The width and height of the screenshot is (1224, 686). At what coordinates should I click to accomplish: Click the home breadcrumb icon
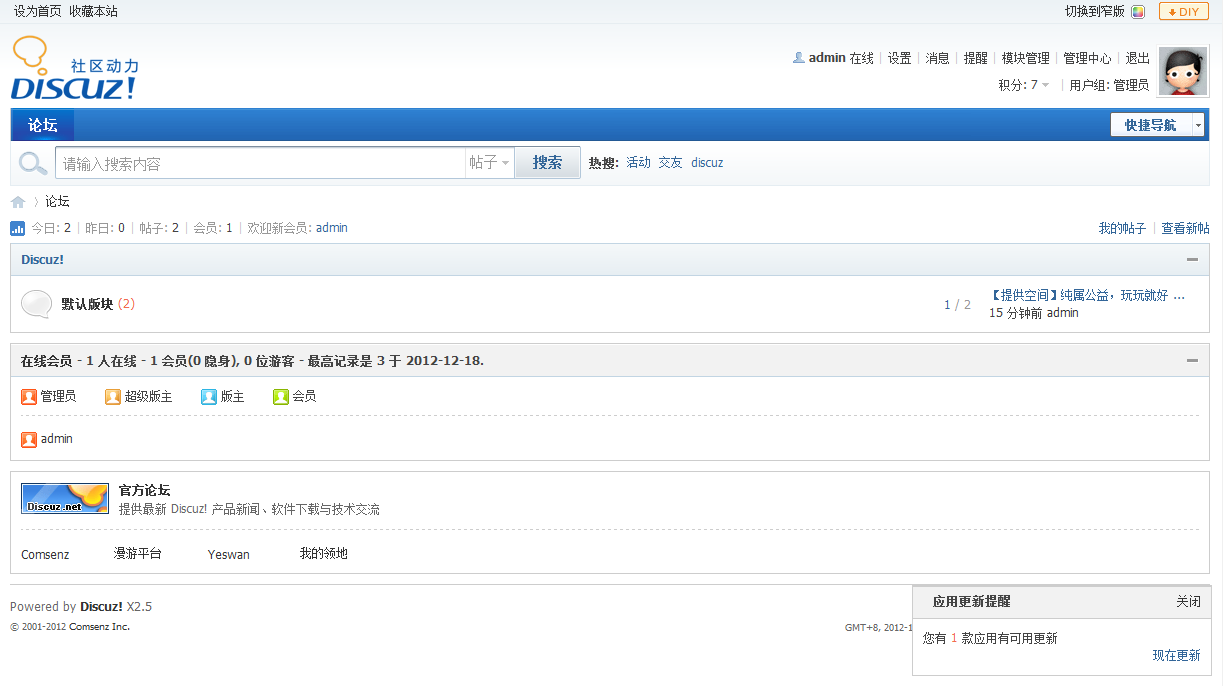coord(17,201)
